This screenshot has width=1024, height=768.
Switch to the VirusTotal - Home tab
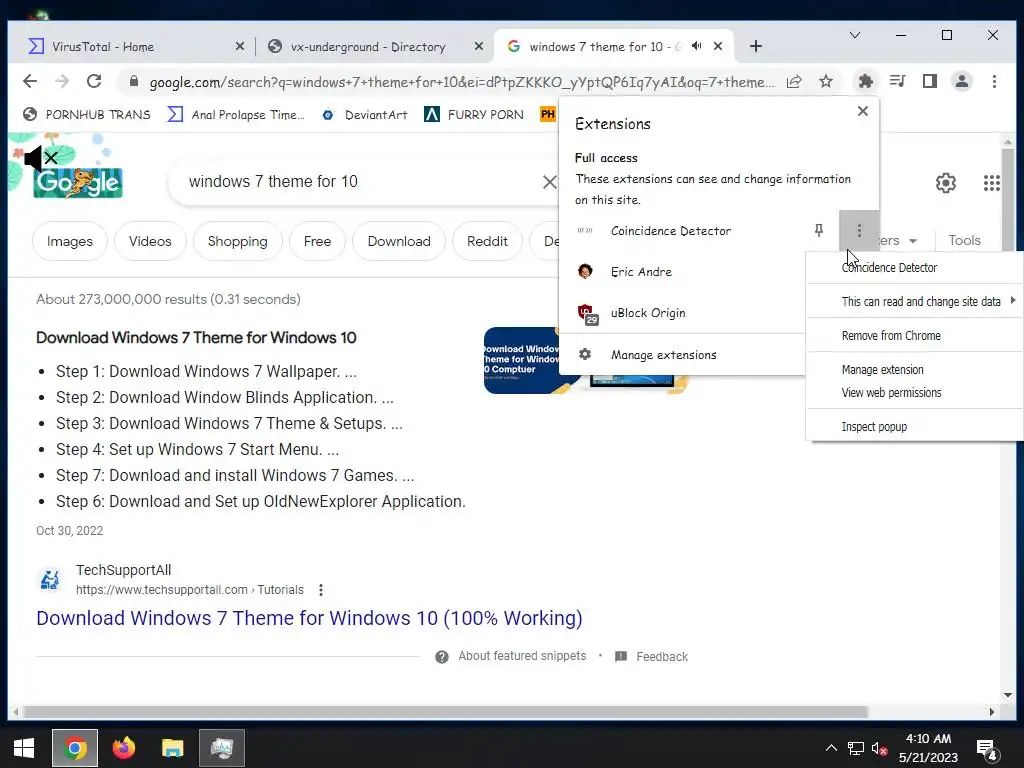tap(131, 46)
